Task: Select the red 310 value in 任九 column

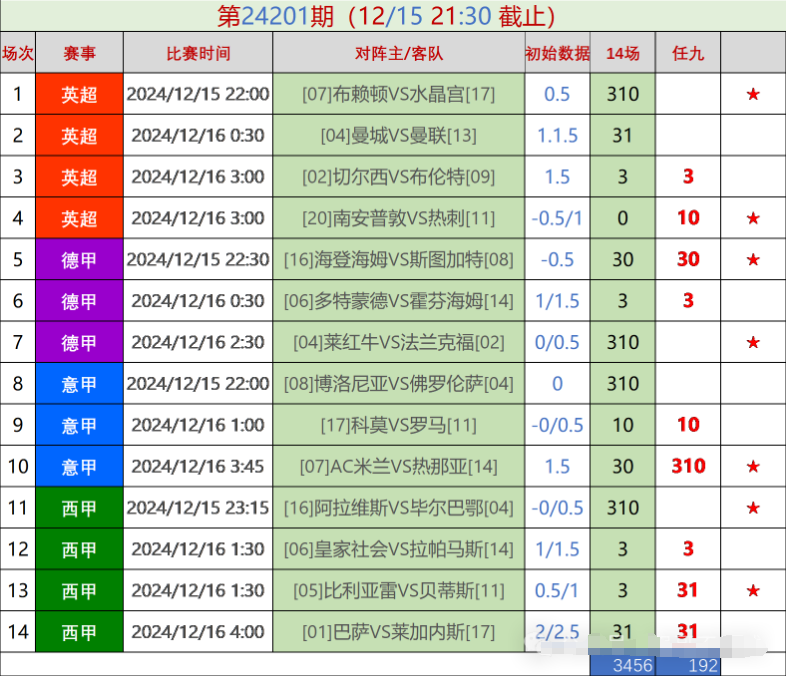Action: 687,466
